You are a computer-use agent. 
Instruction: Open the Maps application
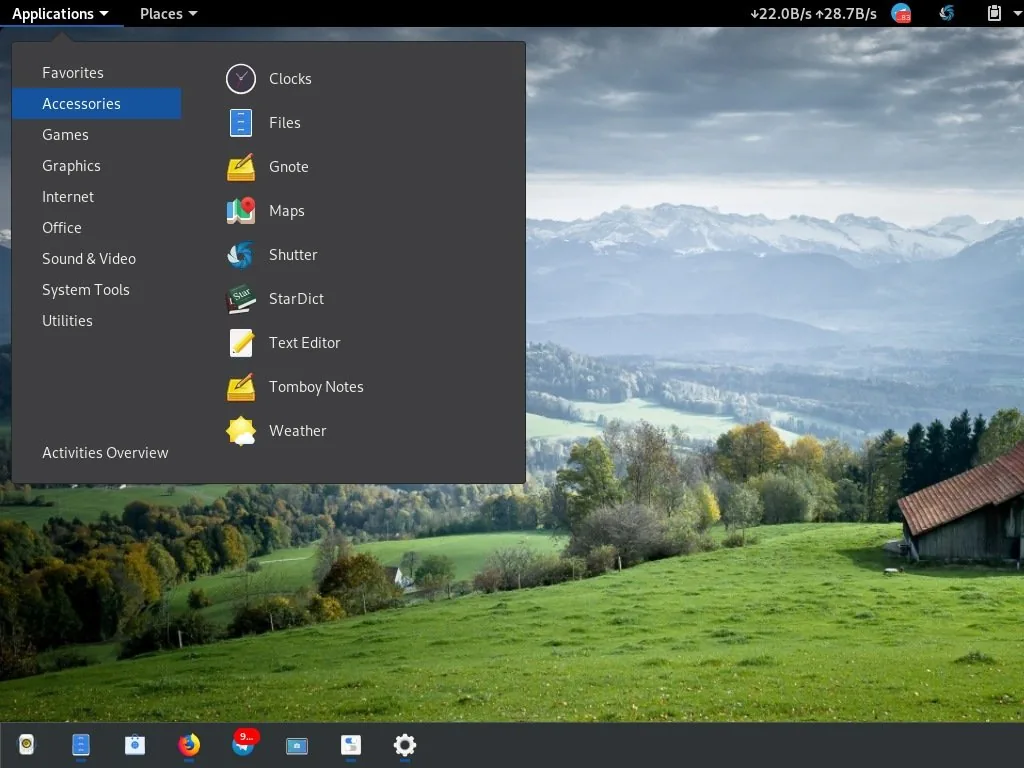click(287, 211)
